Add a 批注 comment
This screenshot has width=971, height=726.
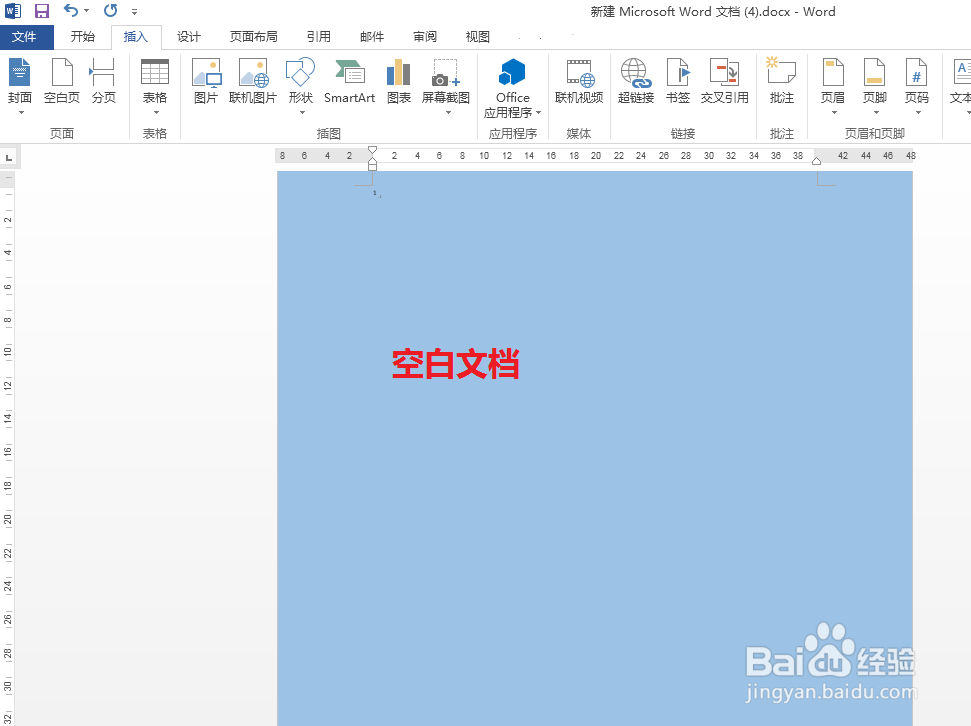[x=782, y=81]
